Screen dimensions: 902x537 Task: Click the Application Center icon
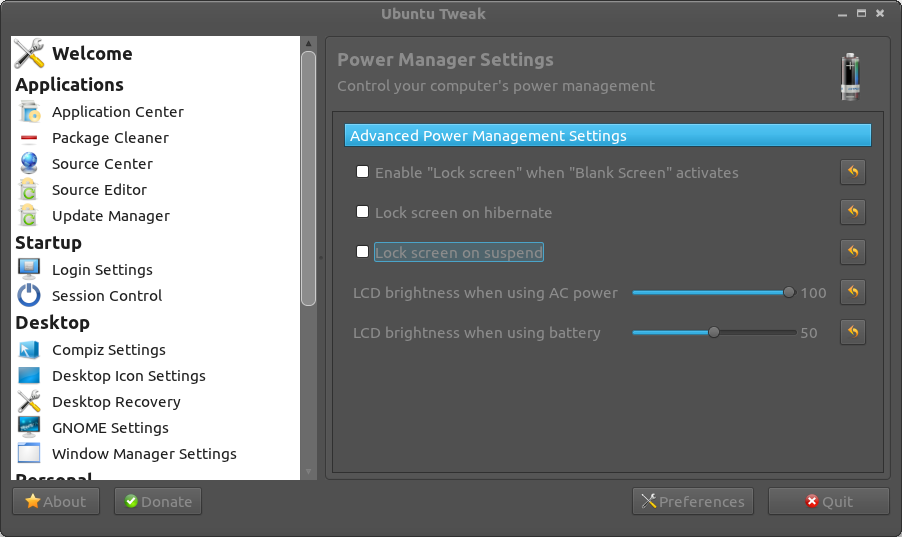coord(29,112)
